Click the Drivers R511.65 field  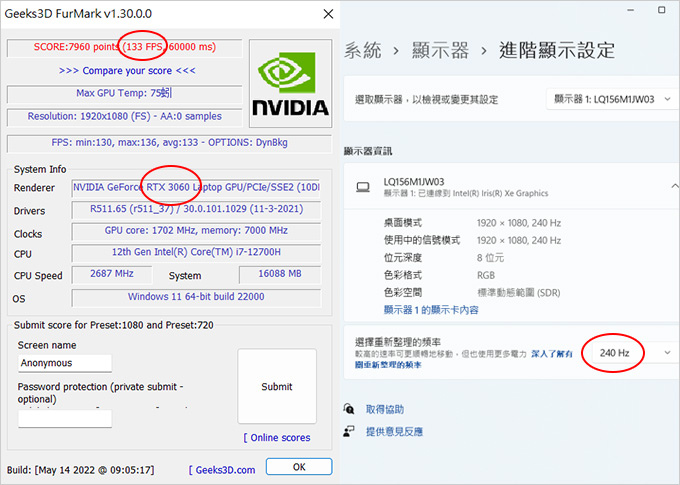pyautogui.click(x=196, y=209)
